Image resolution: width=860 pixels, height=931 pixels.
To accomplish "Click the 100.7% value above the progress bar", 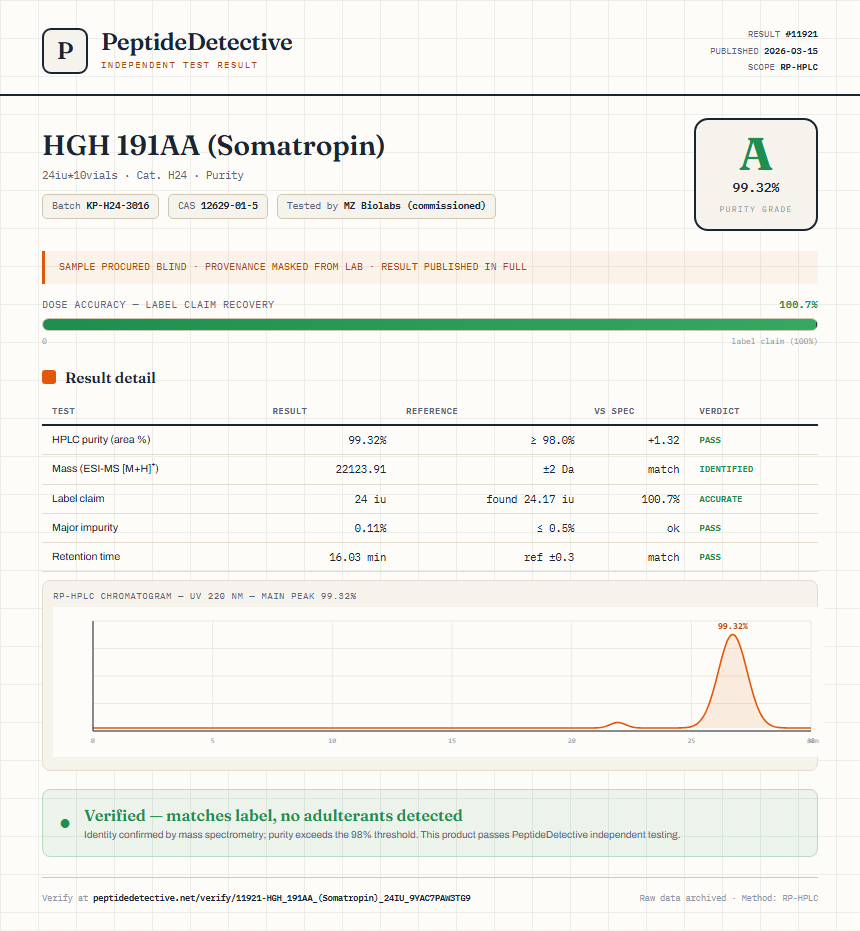I will click(x=798, y=305).
